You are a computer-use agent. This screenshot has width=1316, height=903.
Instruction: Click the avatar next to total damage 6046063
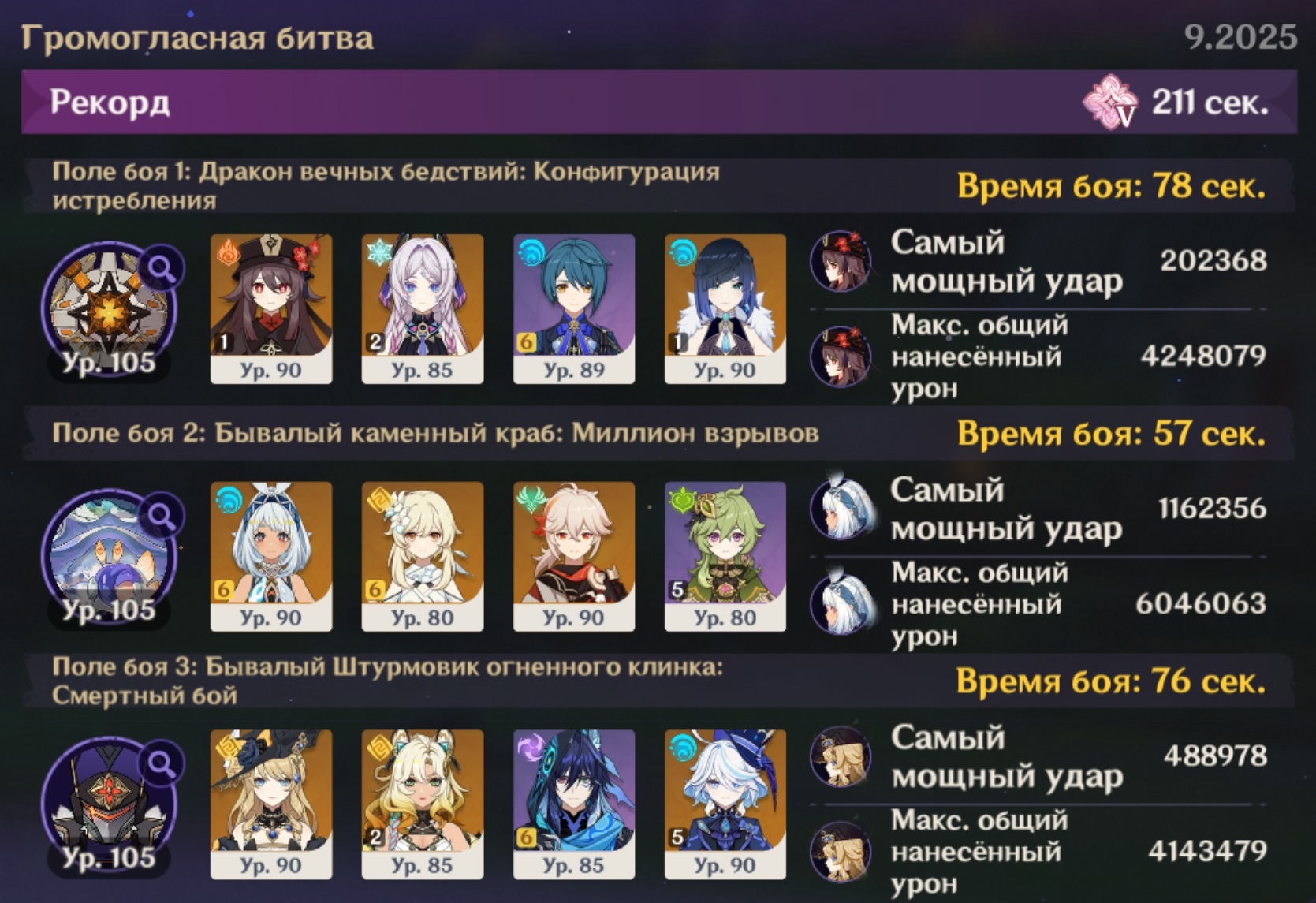click(x=841, y=604)
